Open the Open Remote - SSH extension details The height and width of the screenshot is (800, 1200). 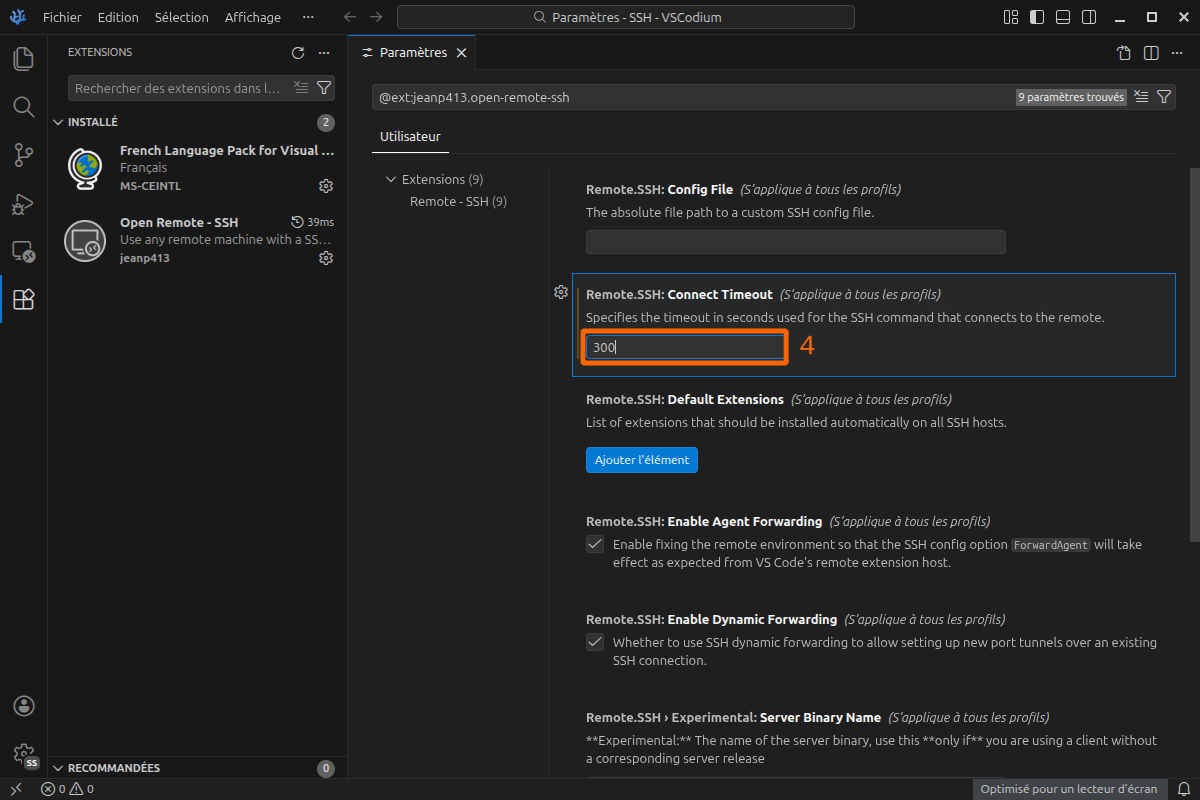click(197, 240)
